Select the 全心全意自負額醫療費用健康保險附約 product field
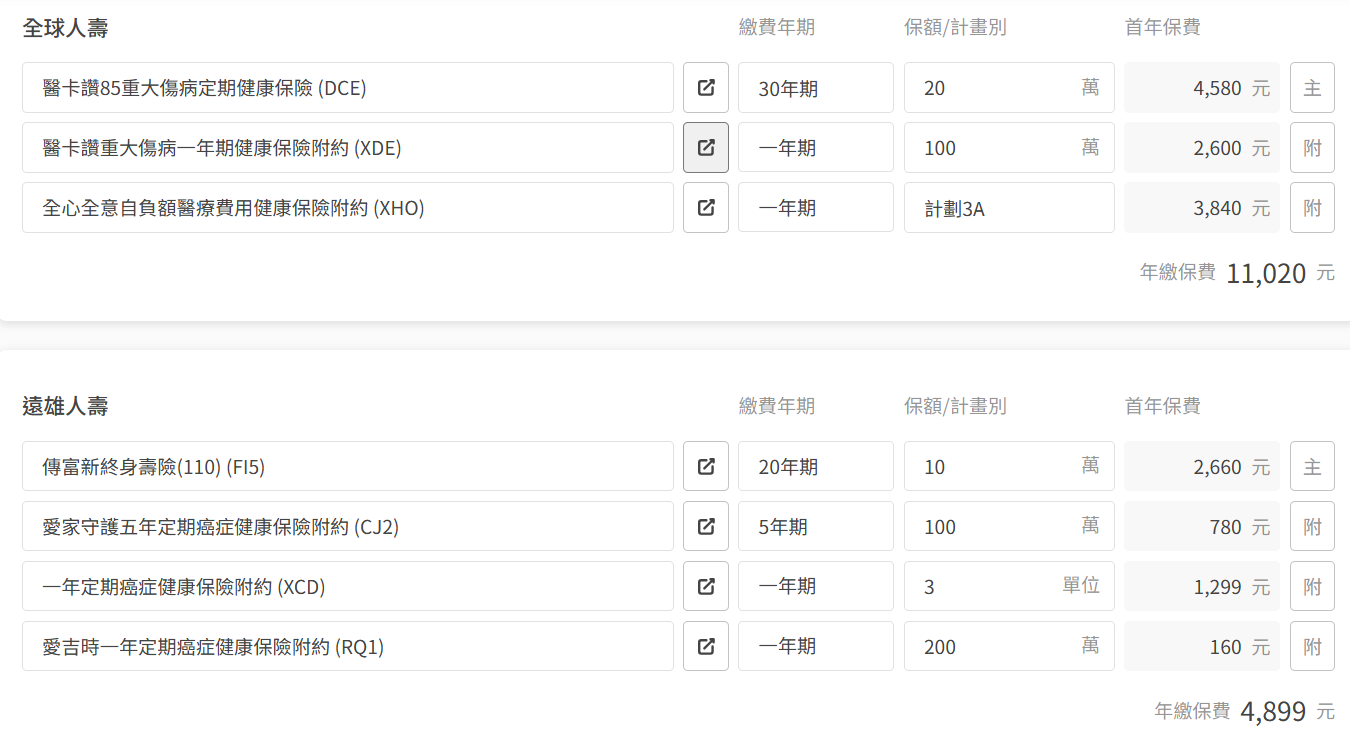The height and width of the screenshot is (730, 1350). (347, 208)
